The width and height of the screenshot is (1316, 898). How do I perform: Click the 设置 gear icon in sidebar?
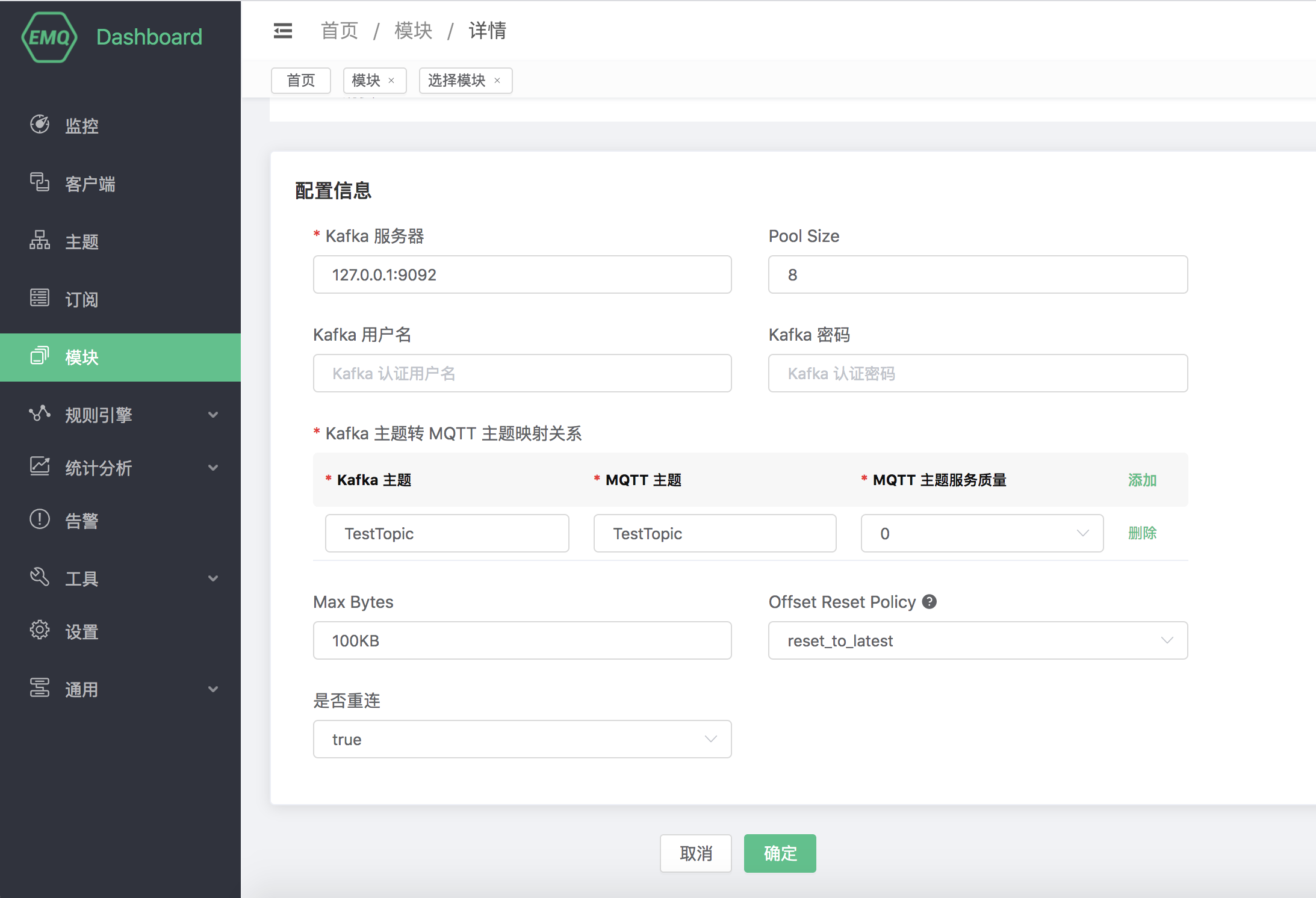pyautogui.click(x=40, y=630)
